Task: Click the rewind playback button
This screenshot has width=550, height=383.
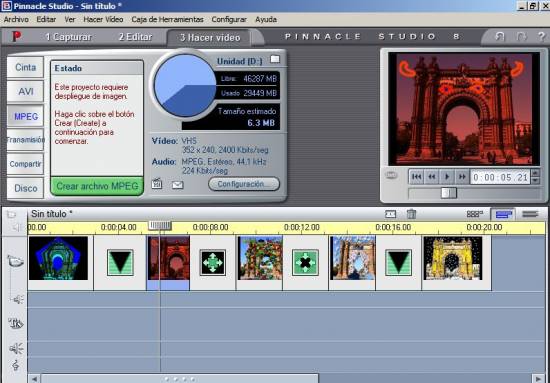Action: 431,177
